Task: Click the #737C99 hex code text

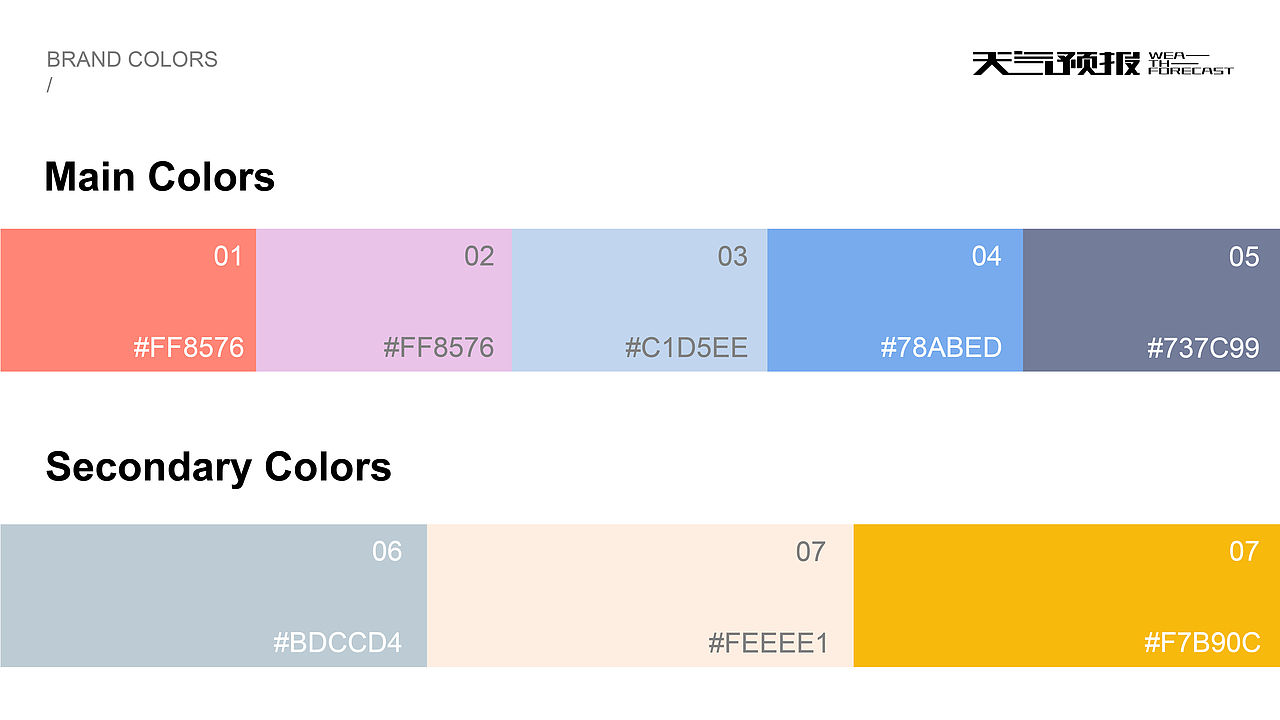Action: [x=1203, y=348]
